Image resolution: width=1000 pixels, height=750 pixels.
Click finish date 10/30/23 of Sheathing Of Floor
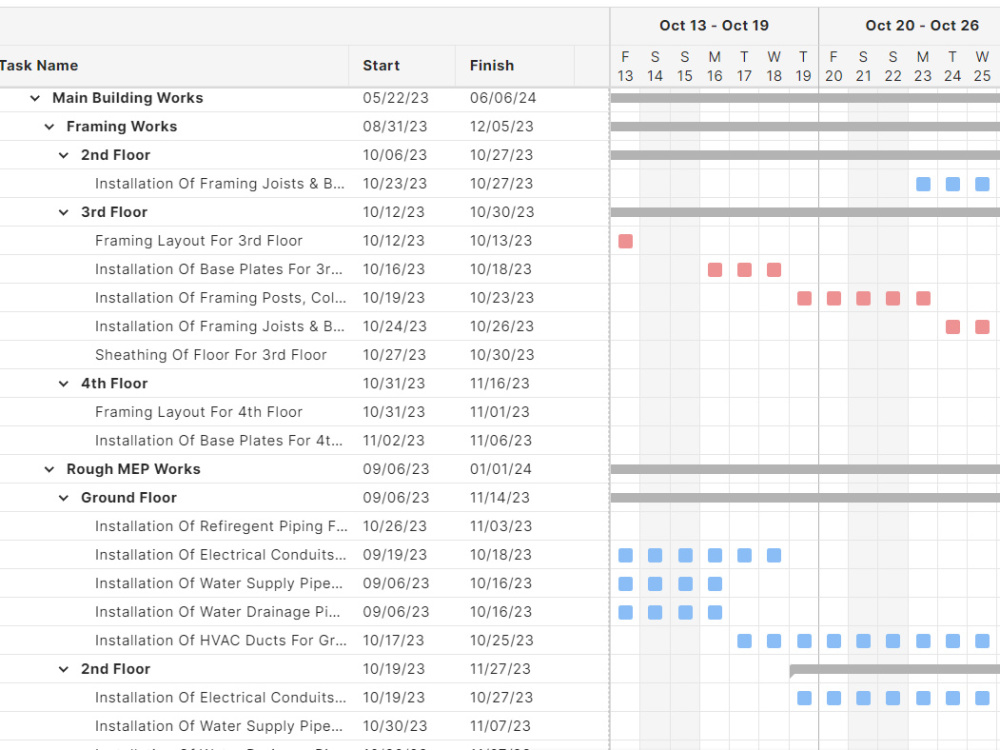tap(502, 355)
